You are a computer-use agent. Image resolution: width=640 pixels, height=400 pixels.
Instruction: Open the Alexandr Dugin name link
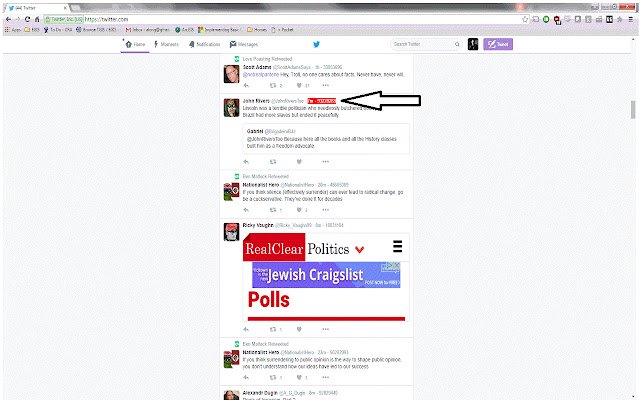260,393
